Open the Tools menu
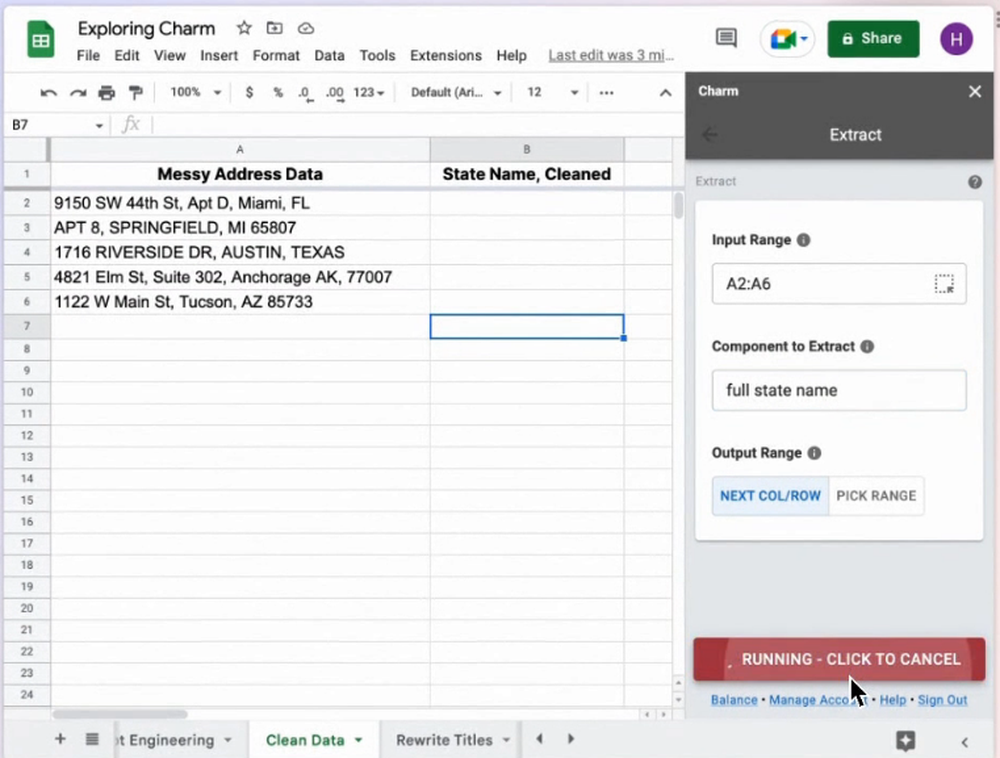The image size is (1000, 758). 378,56
